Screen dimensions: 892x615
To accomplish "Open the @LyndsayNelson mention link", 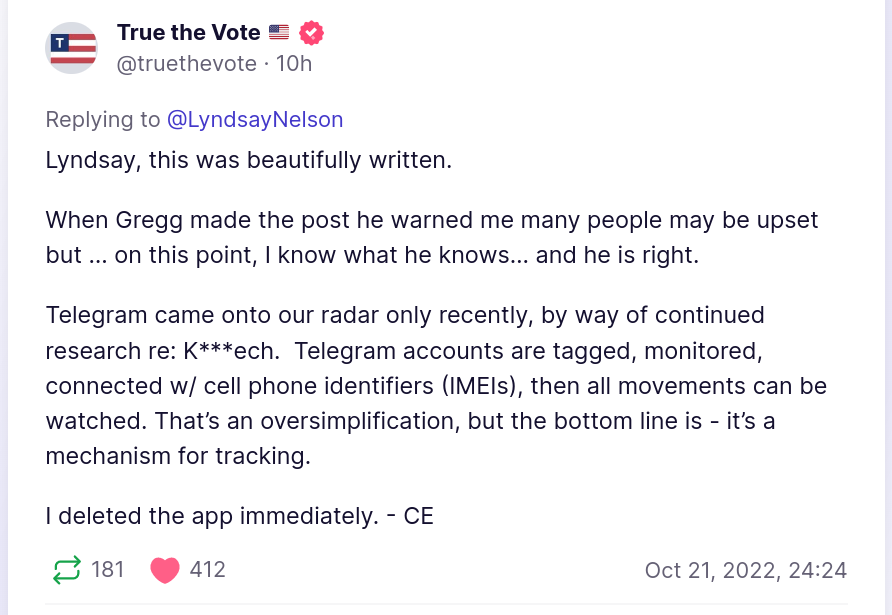I will coord(255,120).
